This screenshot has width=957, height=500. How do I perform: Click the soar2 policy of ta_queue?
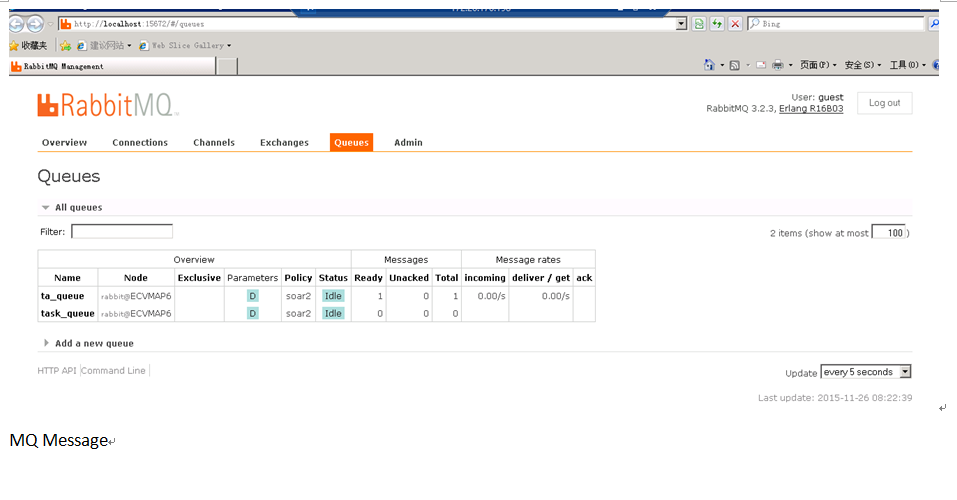(298, 296)
